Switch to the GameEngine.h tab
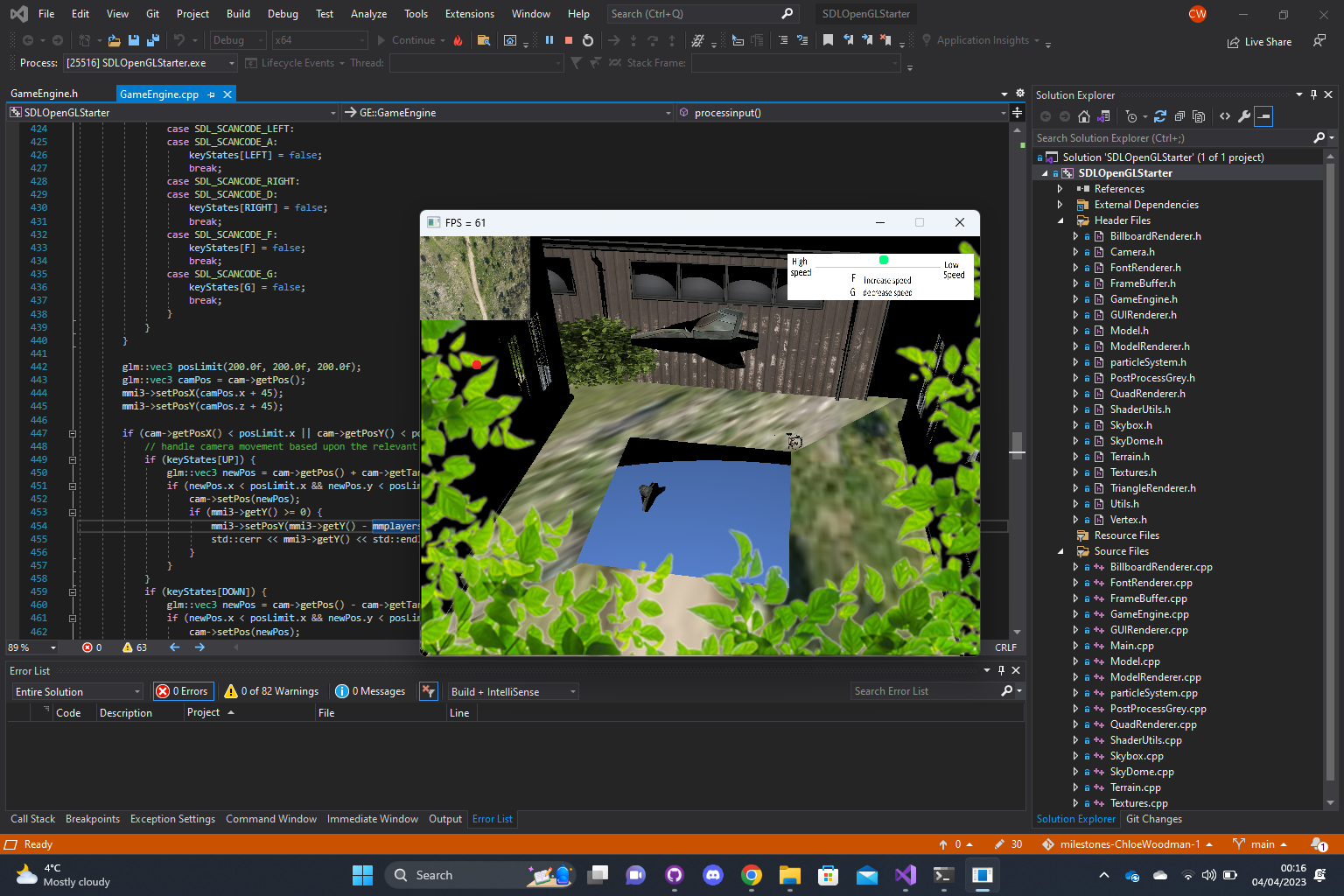1344x896 pixels. [45, 94]
